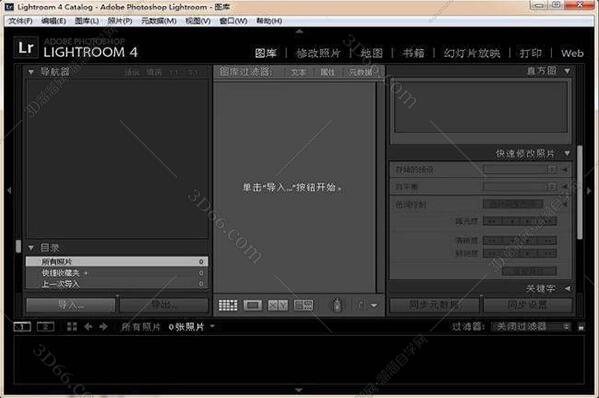599x398 pixels.
Task: Go back with the left arrow
Action: (x=88, y=327)
